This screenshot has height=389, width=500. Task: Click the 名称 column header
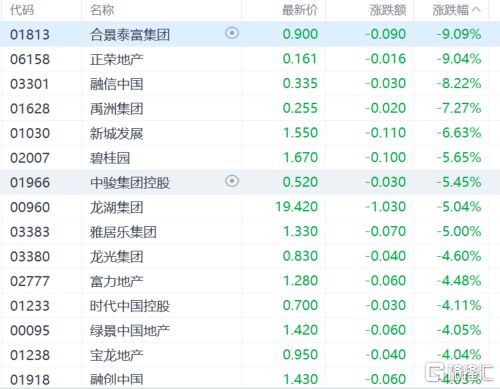click(102, 10)
